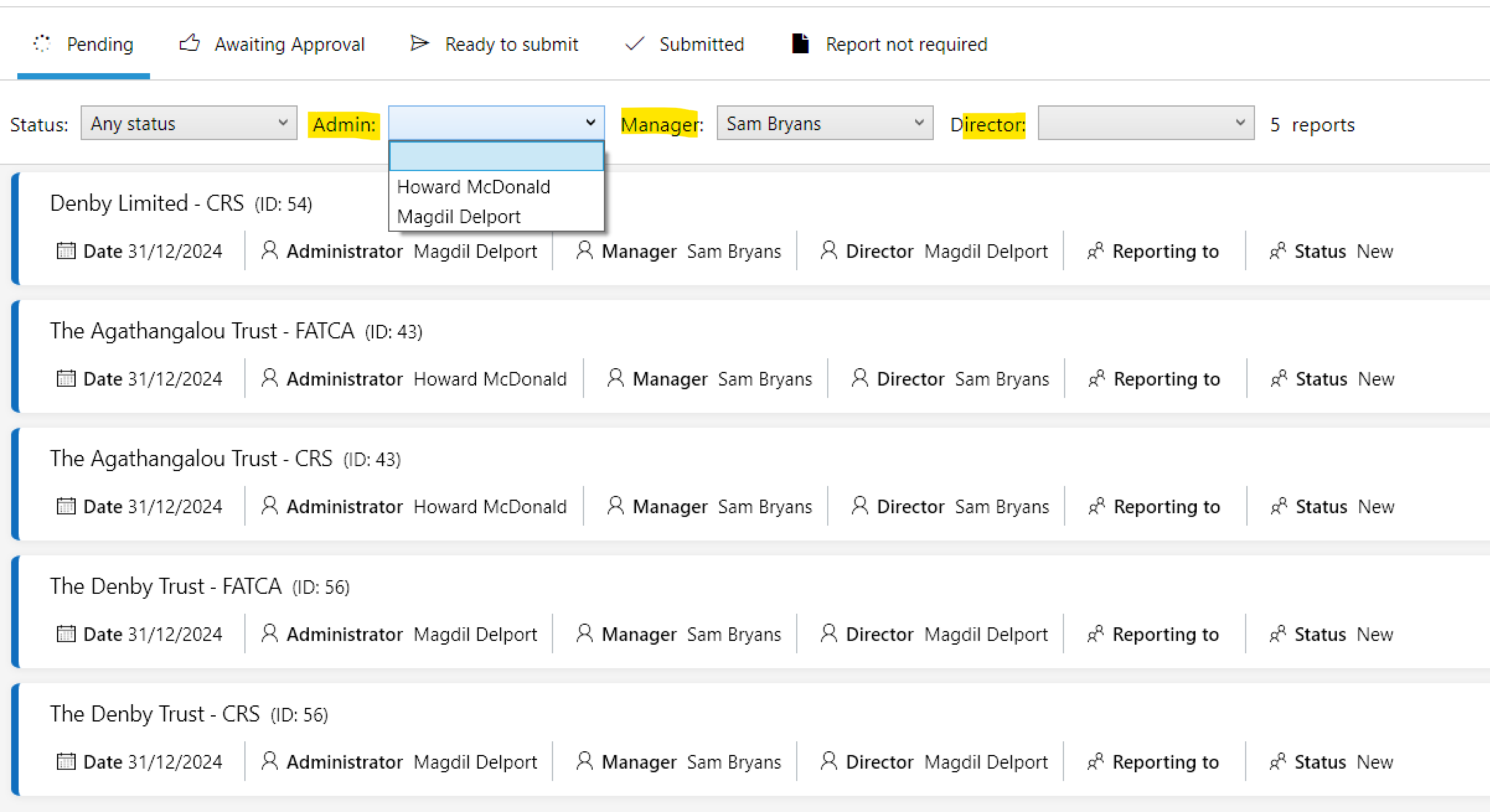Viewport: 1490px width, 812px height.
Task: Click Reporting to icon on Agathangalou Trust - CRS
Action: (x=1097, y=506)
